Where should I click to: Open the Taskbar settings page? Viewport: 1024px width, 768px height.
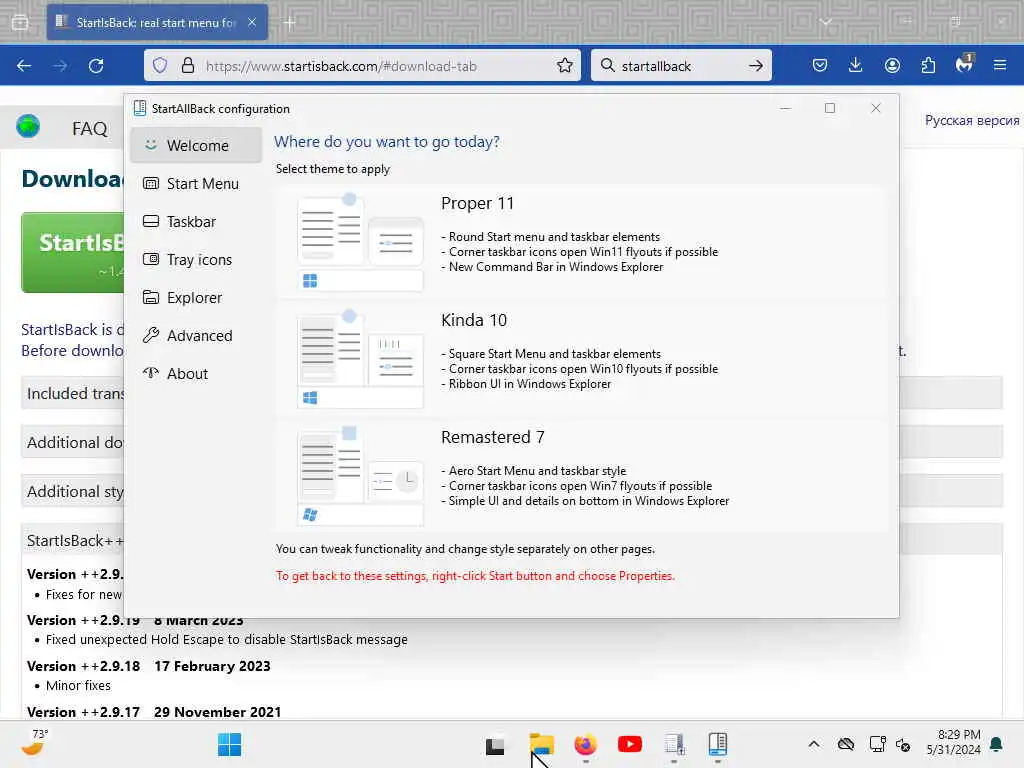196,221
